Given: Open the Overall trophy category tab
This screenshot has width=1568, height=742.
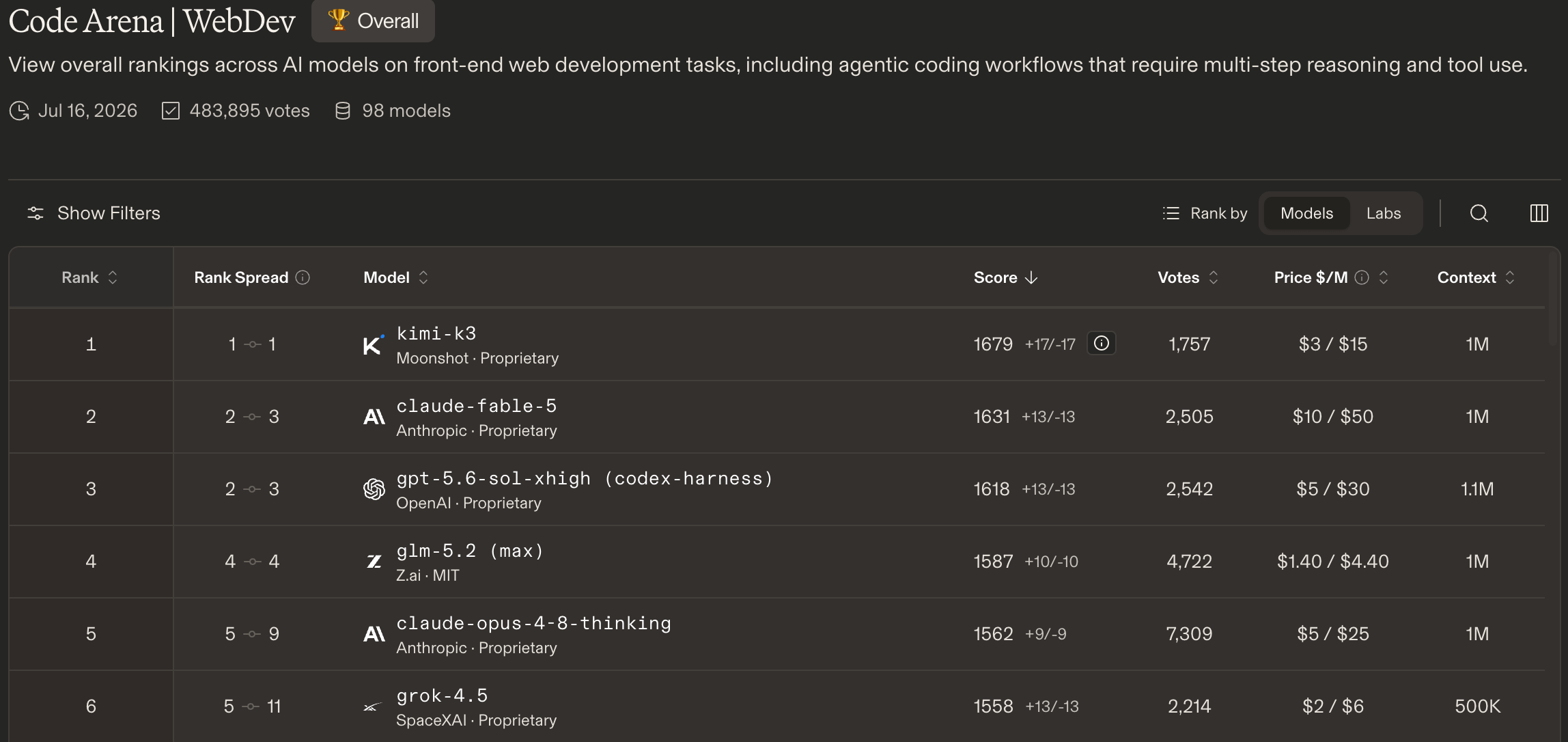Looking at the screenshot, I should (x=373, y=21).
